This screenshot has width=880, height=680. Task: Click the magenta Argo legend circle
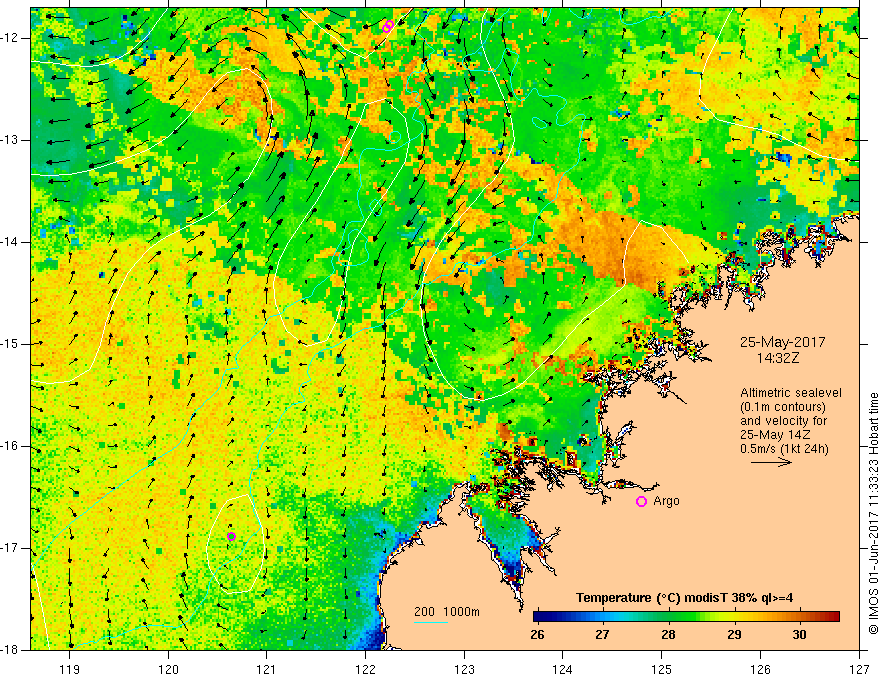(x=641, y=502)
